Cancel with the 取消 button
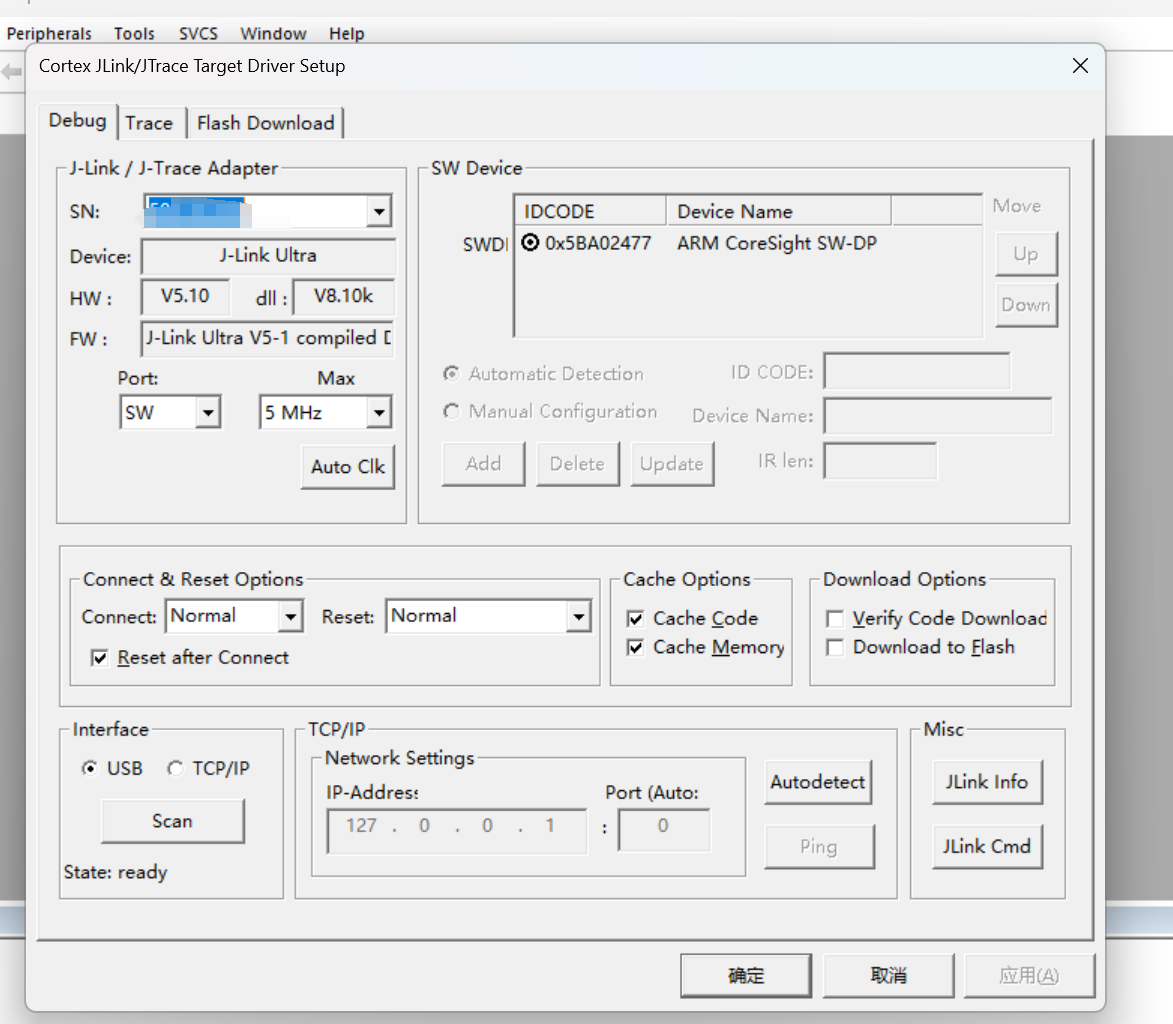Viewport: 1173px width, 1024px height. 889,975
